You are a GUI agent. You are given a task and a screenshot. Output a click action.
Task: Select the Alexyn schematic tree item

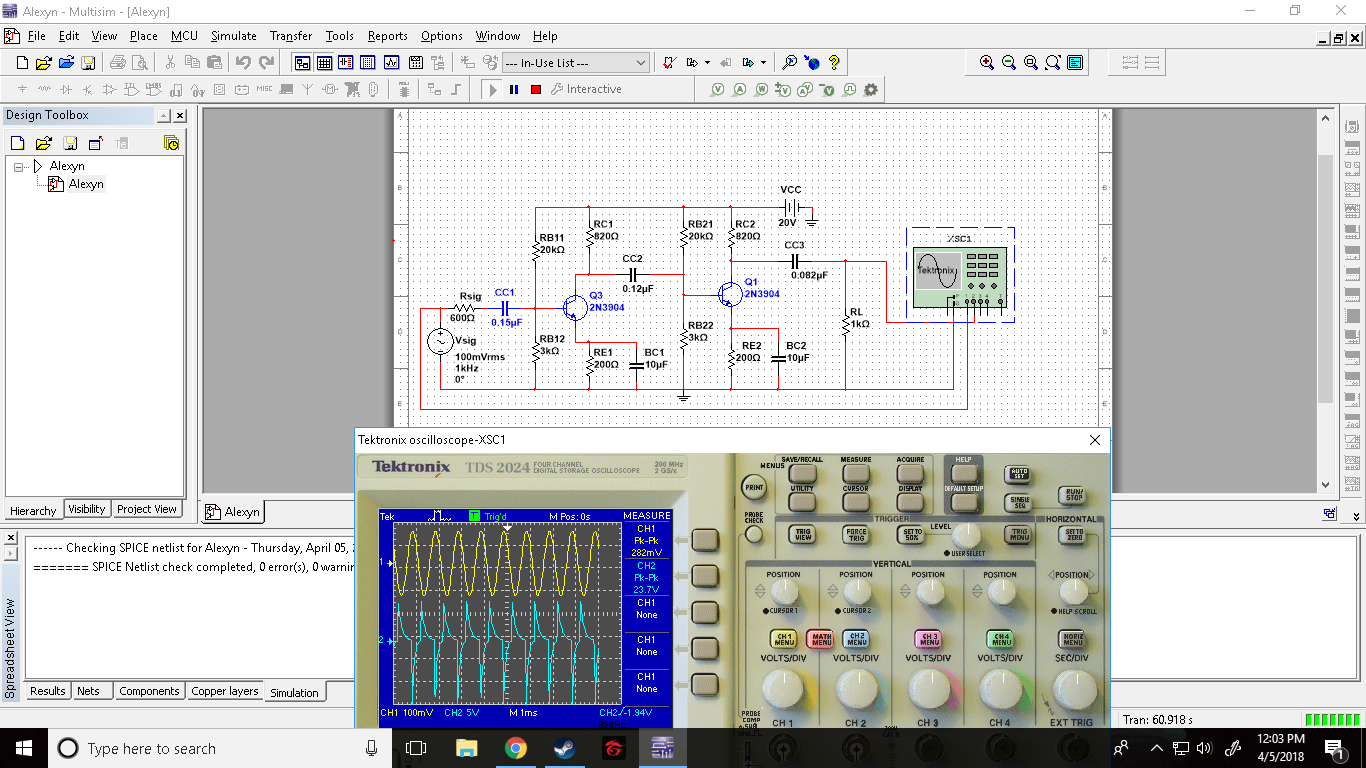86,184
